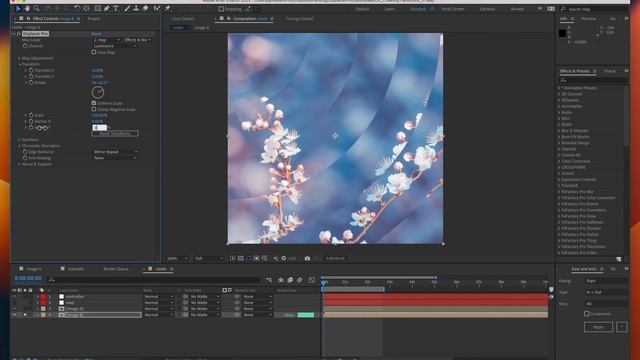Switch to the Preview panel tab
This screenshot has width=640, height=360.
(x=588, y=19)
